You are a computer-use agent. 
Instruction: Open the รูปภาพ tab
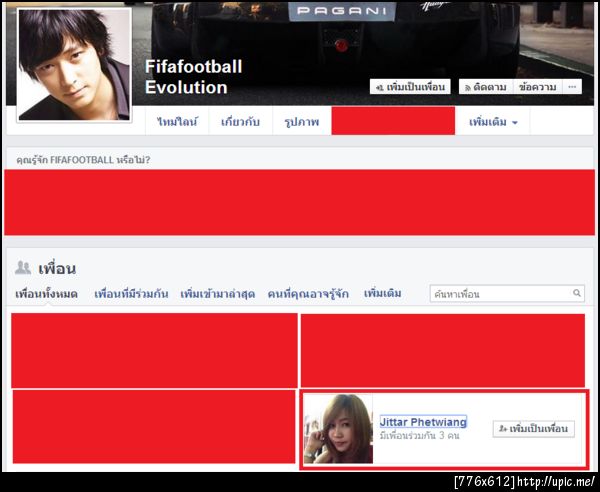tap(302, 121)
